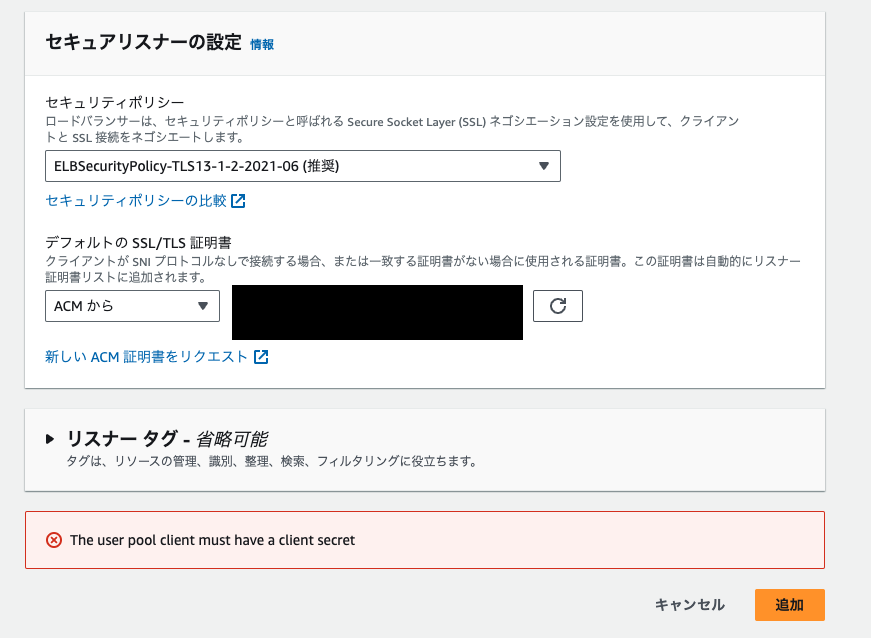Click the キャンセル button
This screenshot has width=871, height=638.
(689, 605)
